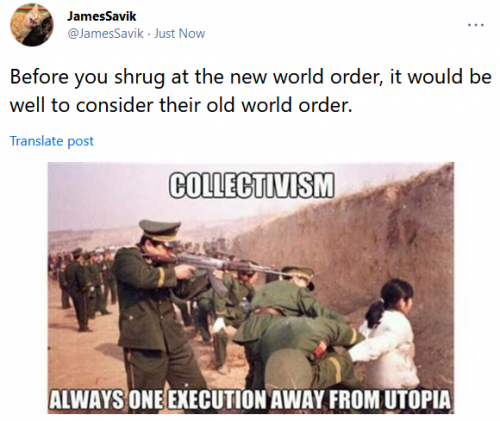Click the cat profile picture avatar
This screenshot has width=500, height=421.
click(32, 25)
